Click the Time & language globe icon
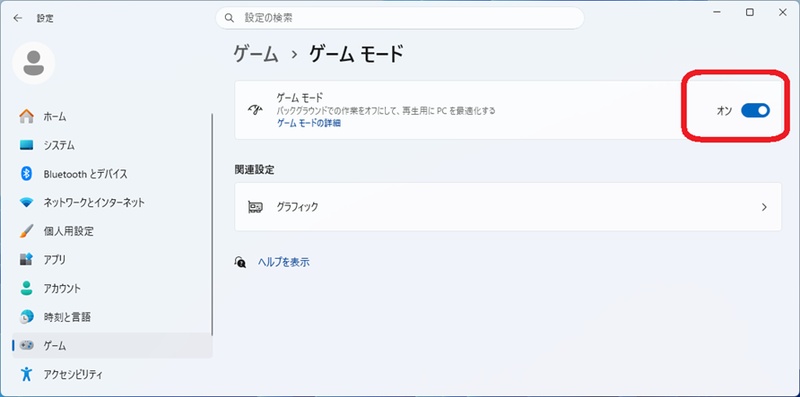800x397 pixels. pyautogui.click(x=27, y=317)
